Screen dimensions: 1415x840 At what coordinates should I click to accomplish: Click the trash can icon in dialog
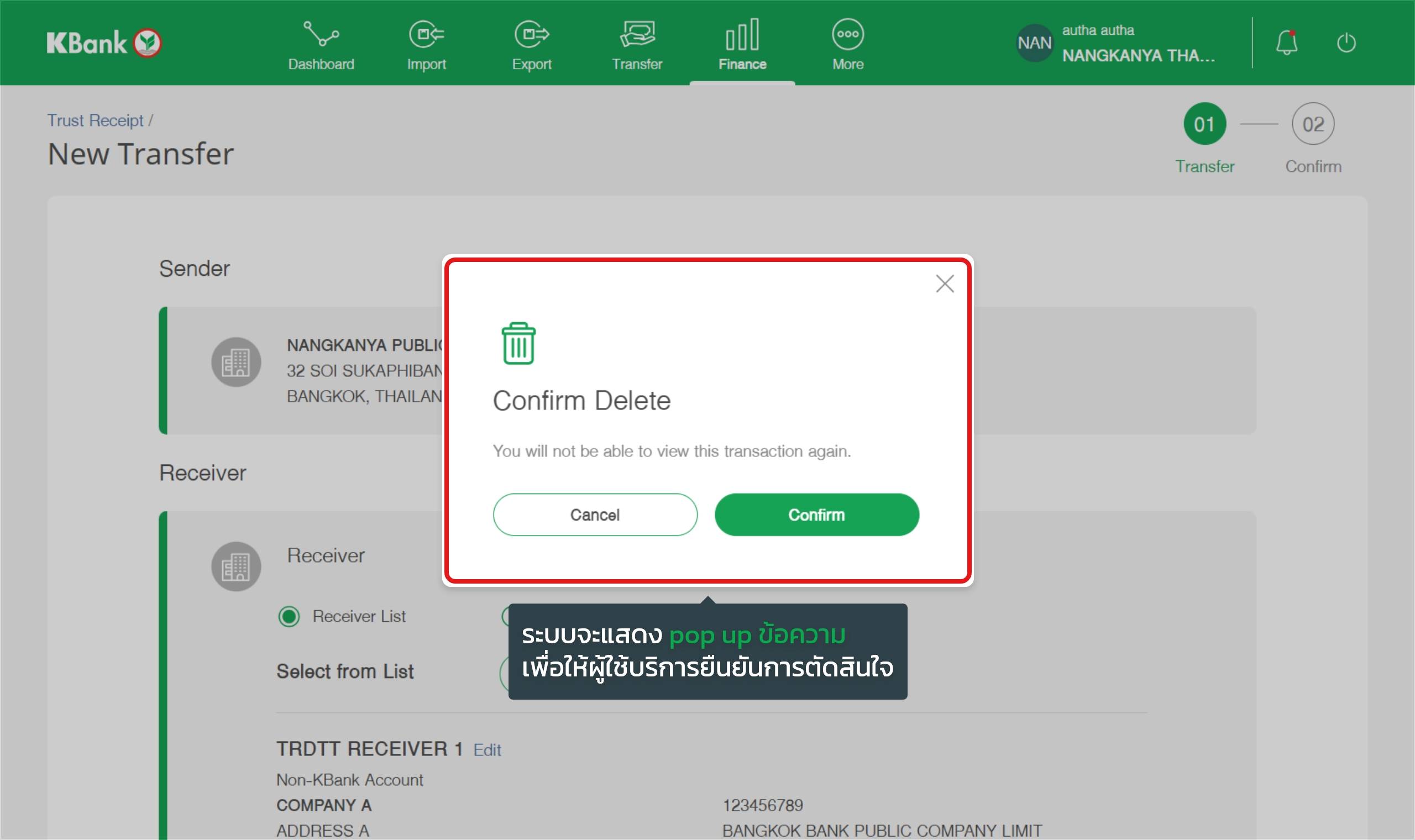pos(518,344)
